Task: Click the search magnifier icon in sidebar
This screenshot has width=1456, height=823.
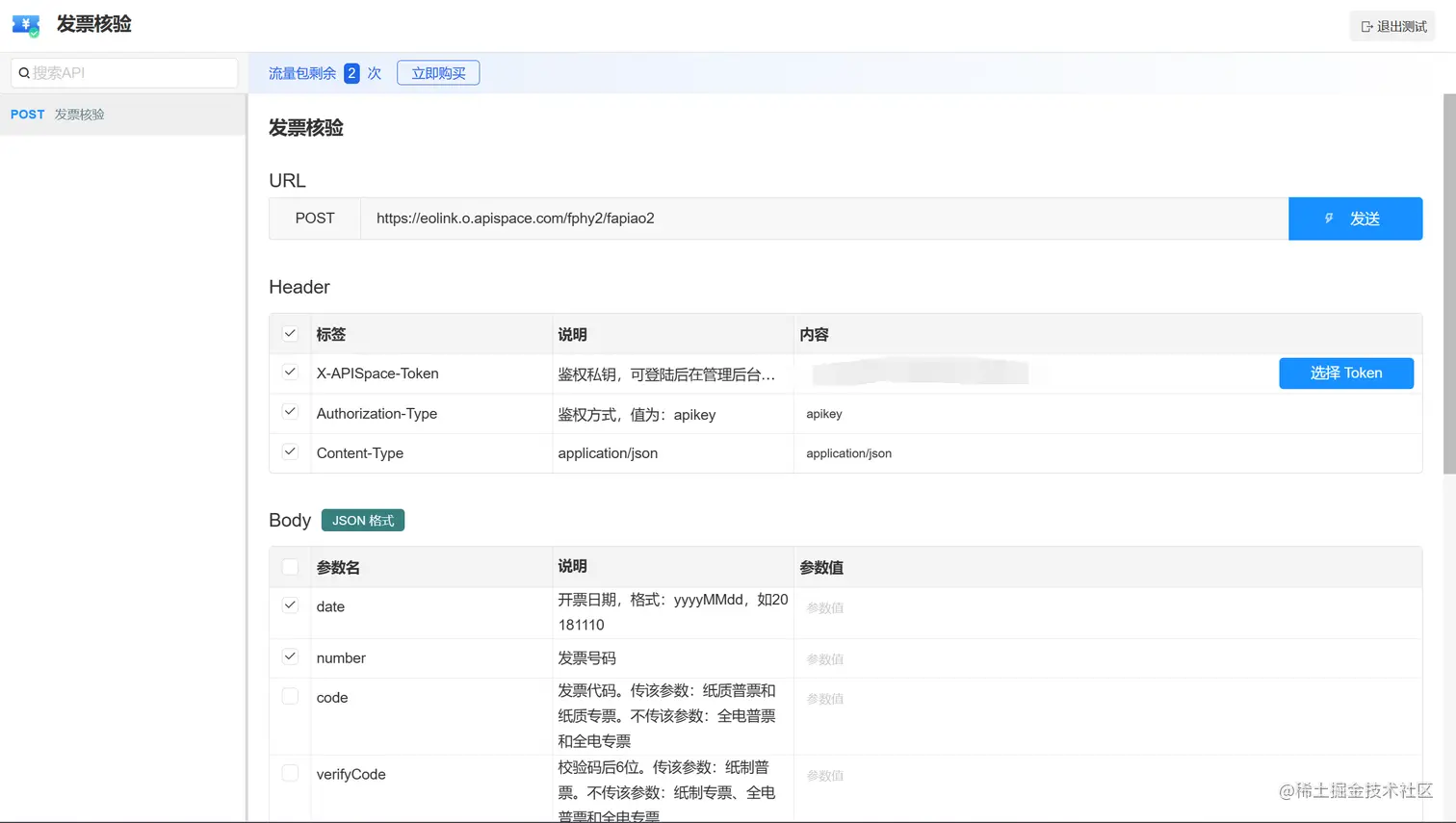Action: tap(24, 73)
